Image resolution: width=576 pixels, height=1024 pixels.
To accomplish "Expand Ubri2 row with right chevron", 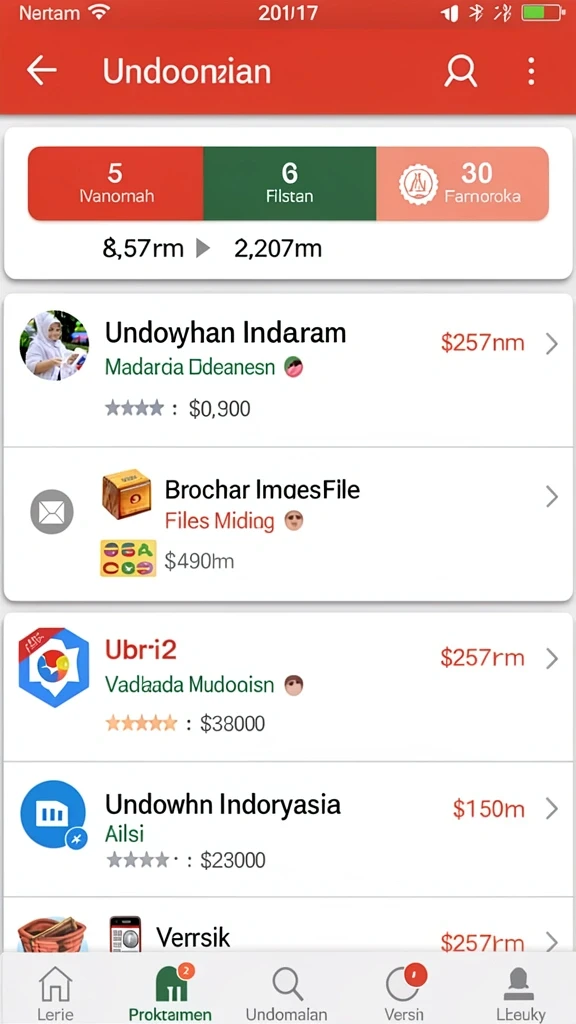I will pyautogui.click(x=552, y=659).
